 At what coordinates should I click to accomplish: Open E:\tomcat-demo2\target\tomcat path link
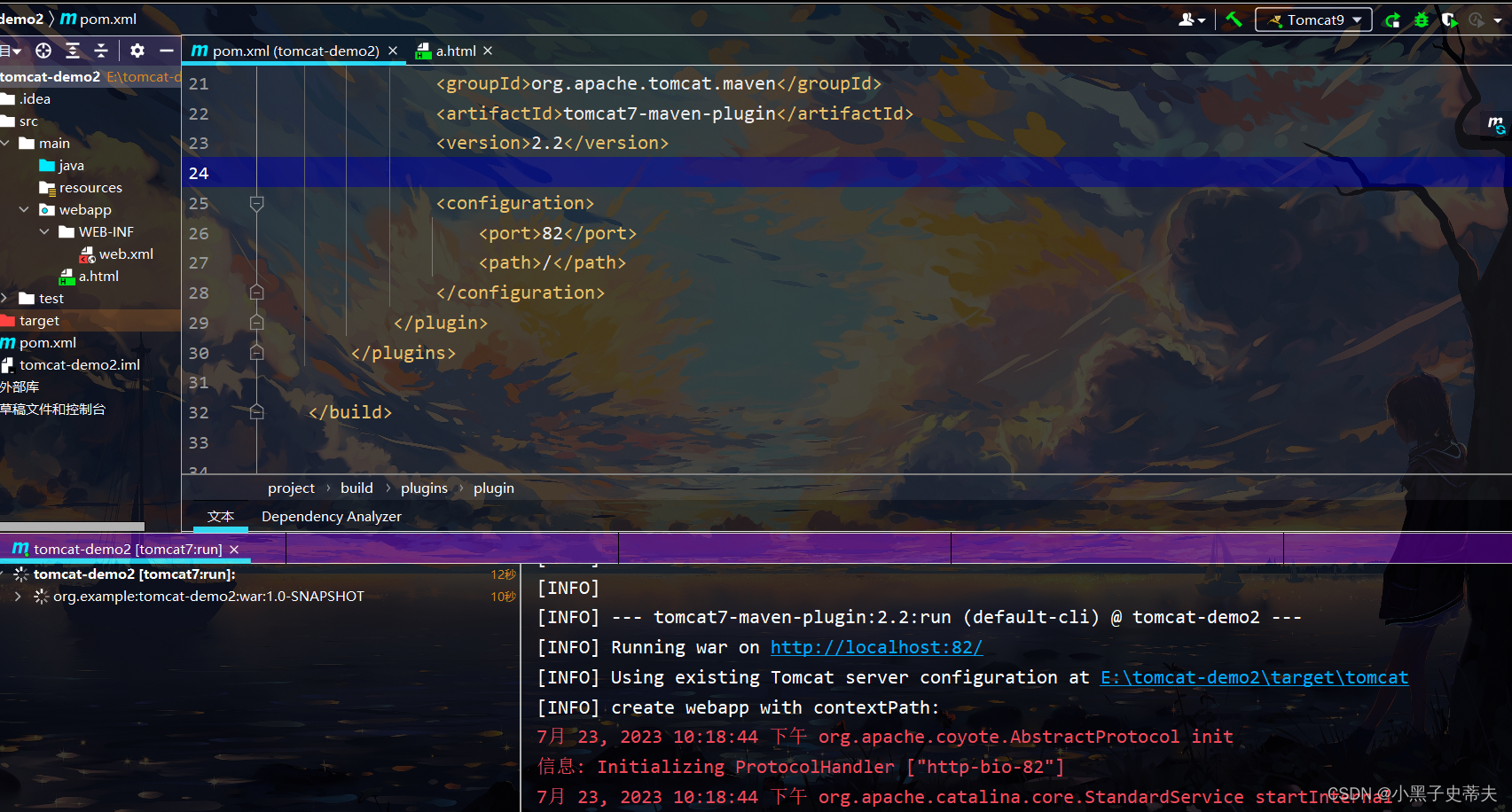pyautogui.click(x=1254, y=677)
